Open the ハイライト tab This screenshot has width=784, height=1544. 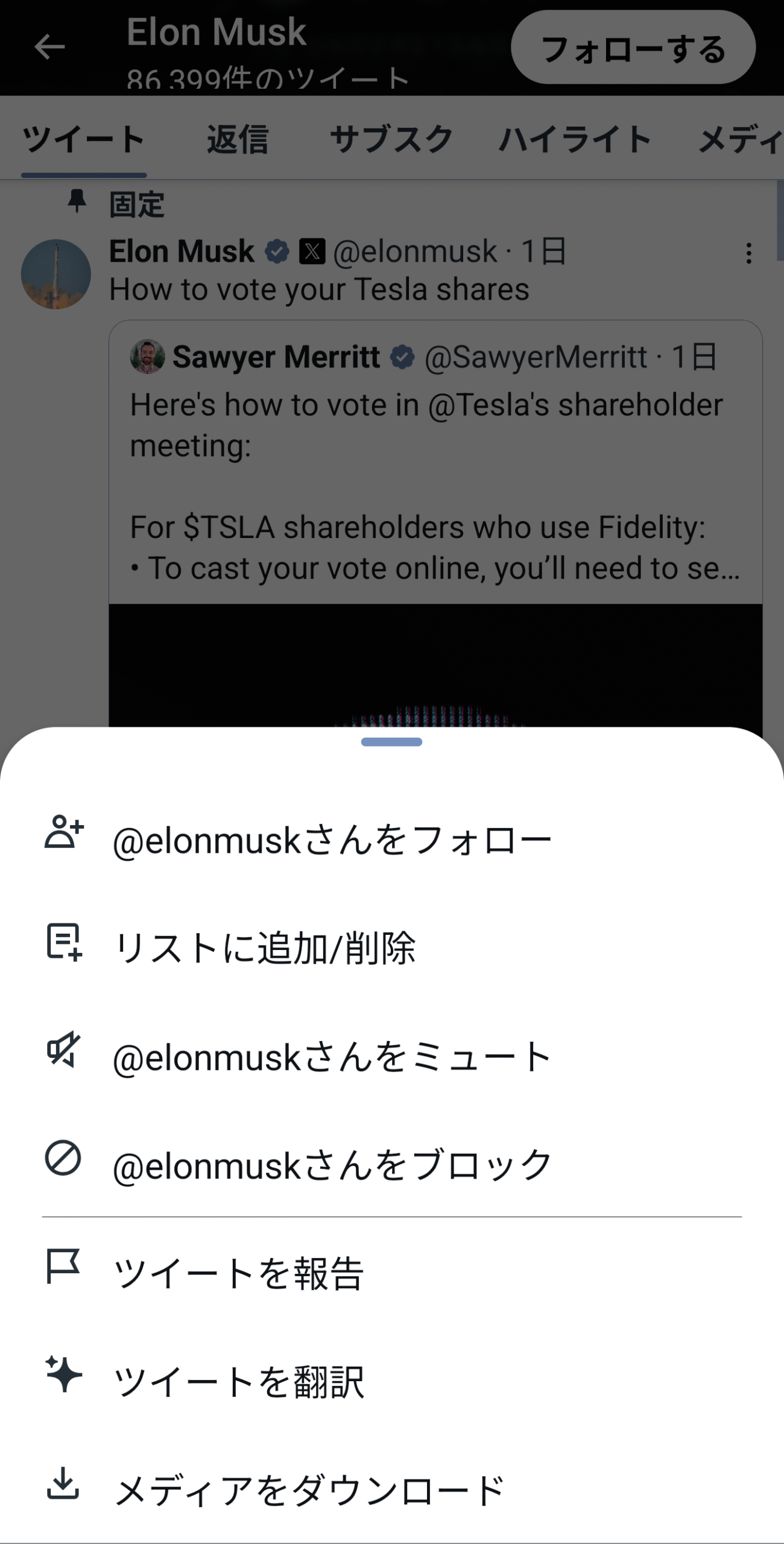(x=575, y=140)
